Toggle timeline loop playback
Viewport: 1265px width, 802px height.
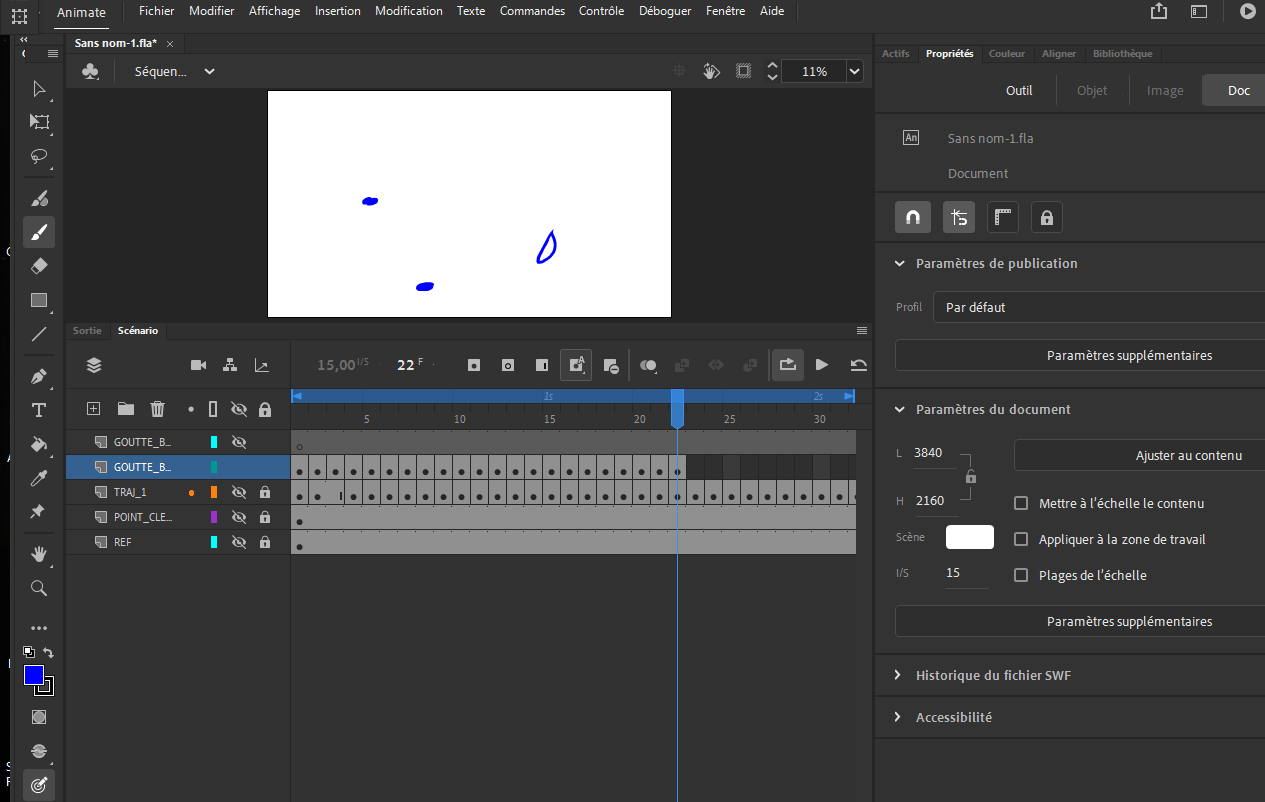[x=788, y=365]
